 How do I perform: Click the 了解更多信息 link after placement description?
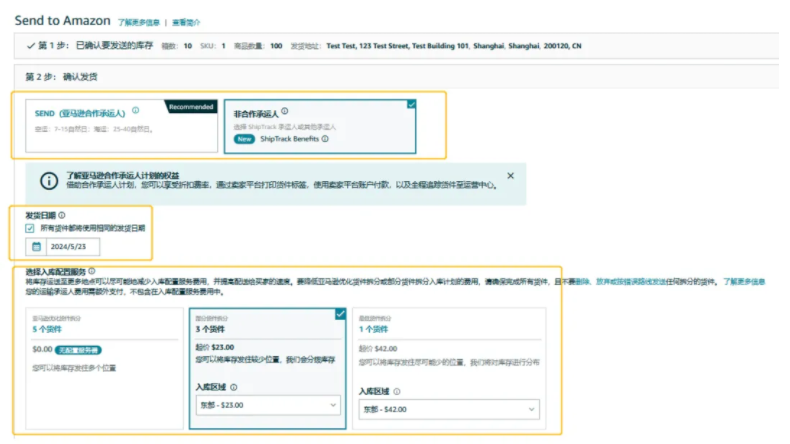click(x=744, y=282)
